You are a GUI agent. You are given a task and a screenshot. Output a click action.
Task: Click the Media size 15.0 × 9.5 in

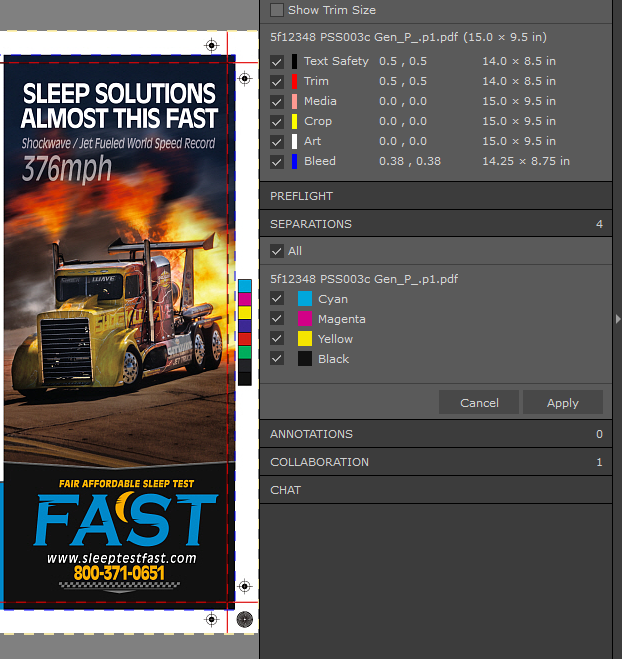point(519,101)
